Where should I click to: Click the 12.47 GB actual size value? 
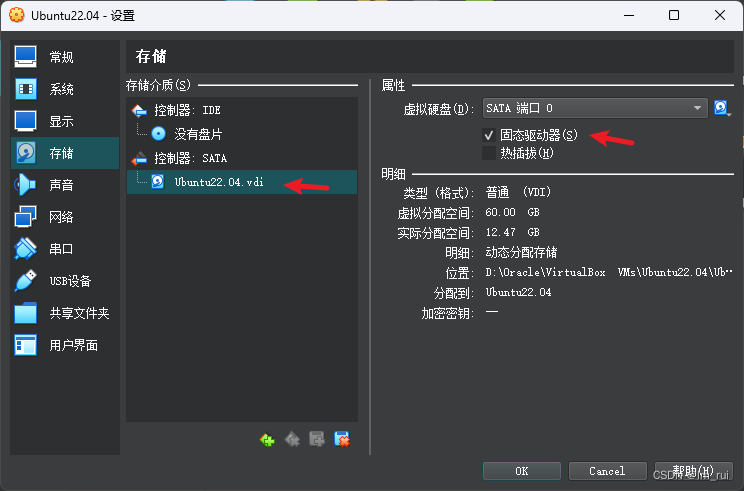(512, 232)
